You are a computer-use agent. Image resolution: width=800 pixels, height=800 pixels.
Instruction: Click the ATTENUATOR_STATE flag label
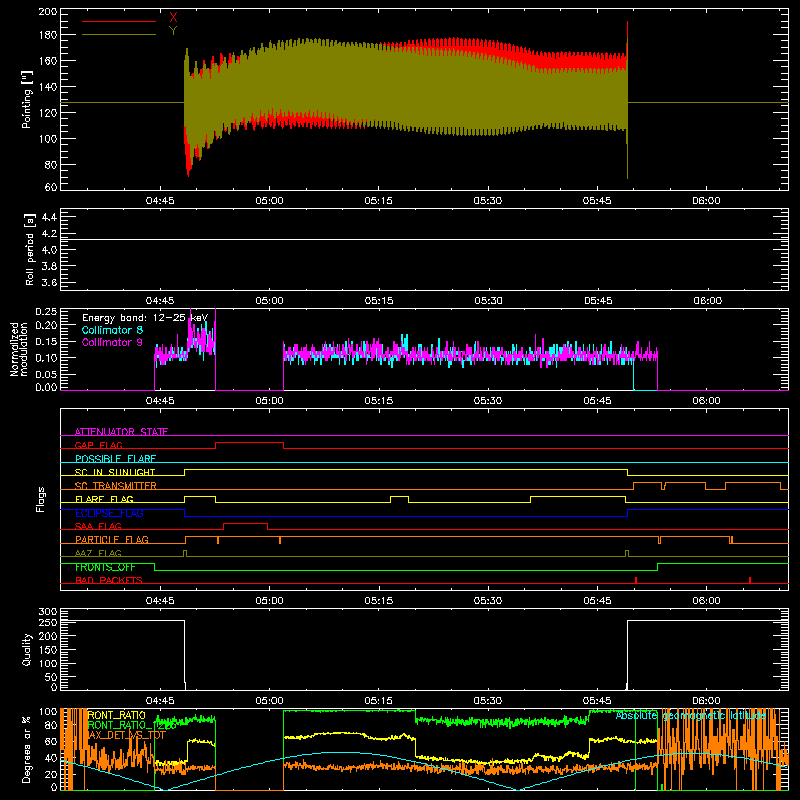(121, 432)
